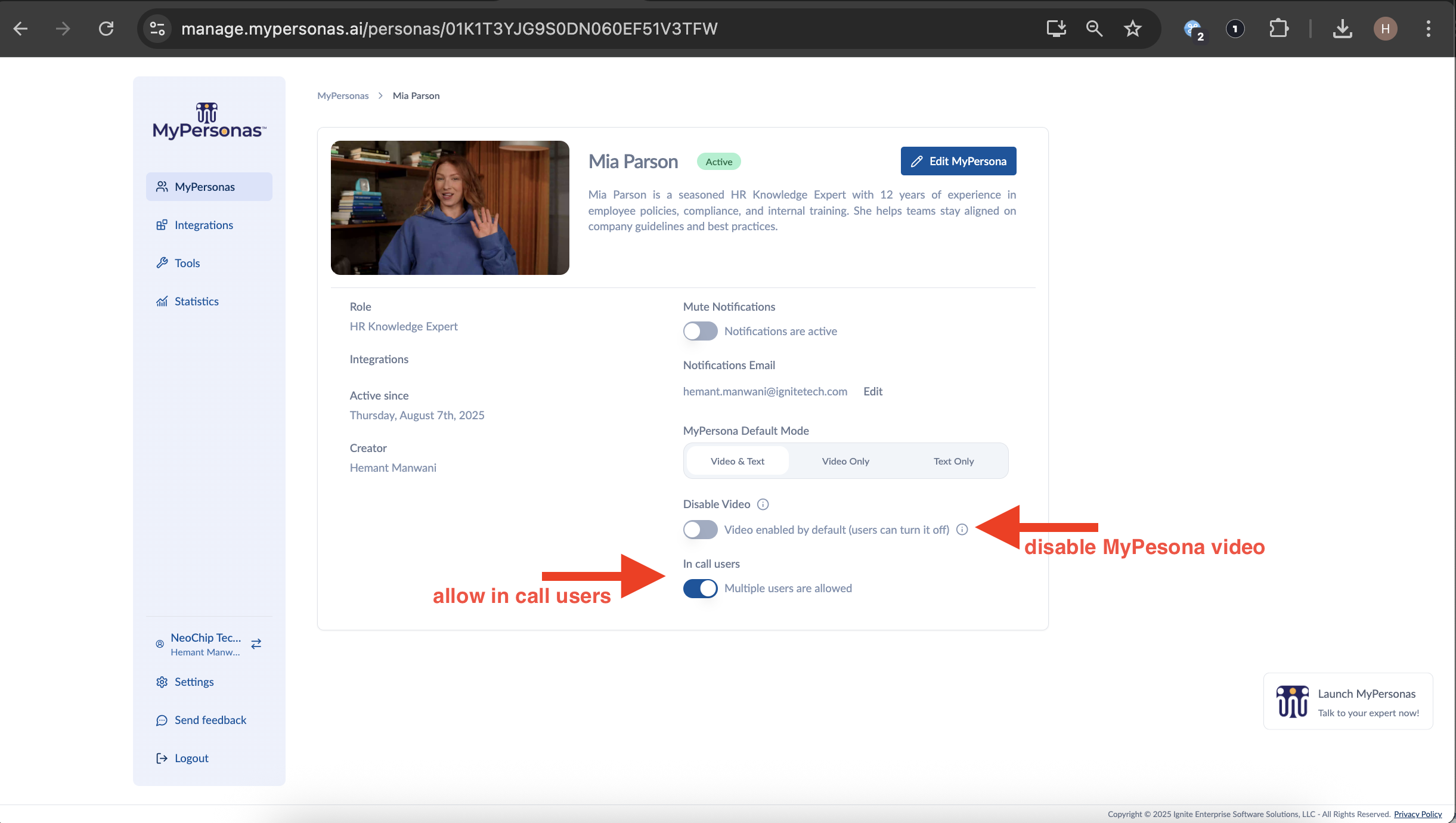This screenshot has height=823, width=1456.
Task: Open the browser three-dot menu
Action: [1429, 29]
